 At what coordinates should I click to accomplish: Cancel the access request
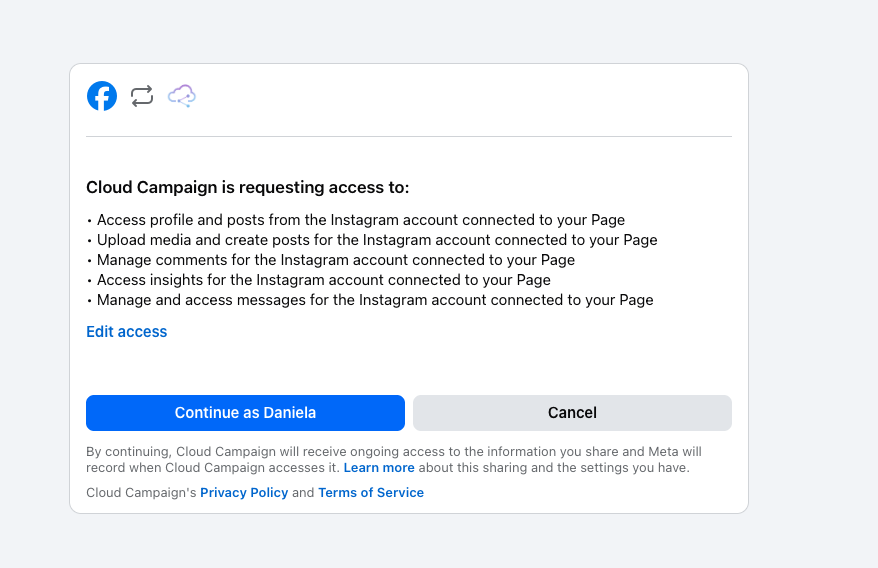[x=572, y=413]
